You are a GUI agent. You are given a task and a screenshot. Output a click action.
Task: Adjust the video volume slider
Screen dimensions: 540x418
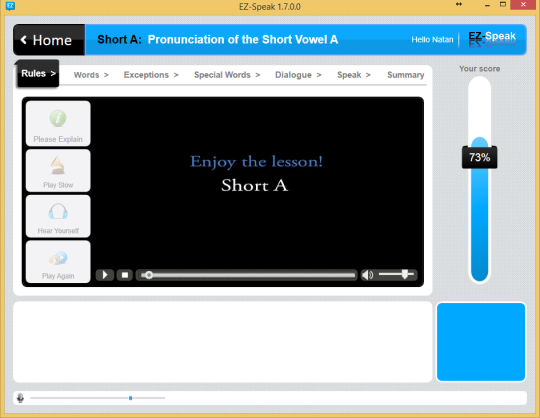396,274
